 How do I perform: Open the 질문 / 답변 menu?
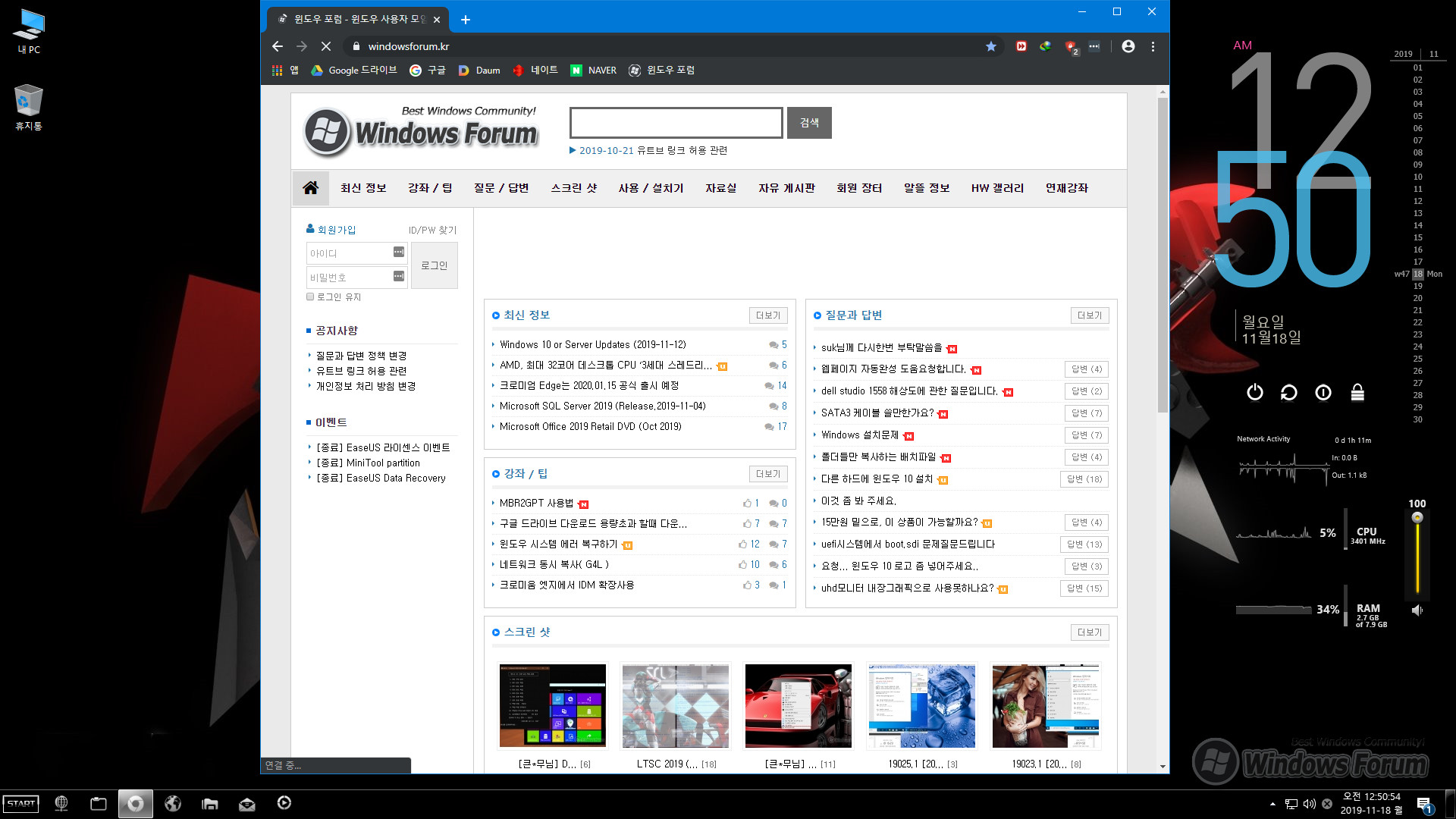(501, 188)
